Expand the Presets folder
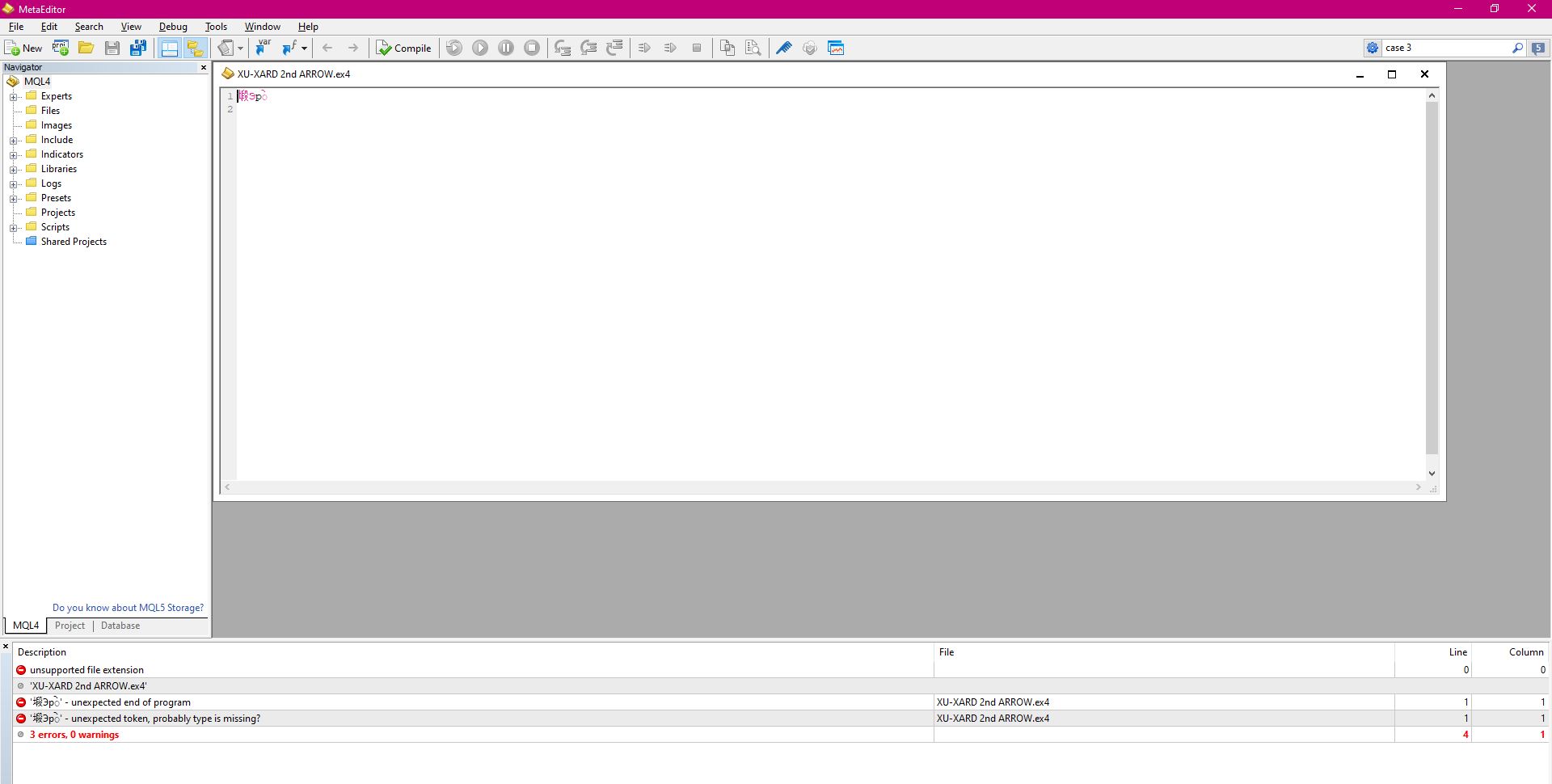Image resolution: width=1552 pixels, height=784 pixels. pyautogui.click(x=13, y=199)
